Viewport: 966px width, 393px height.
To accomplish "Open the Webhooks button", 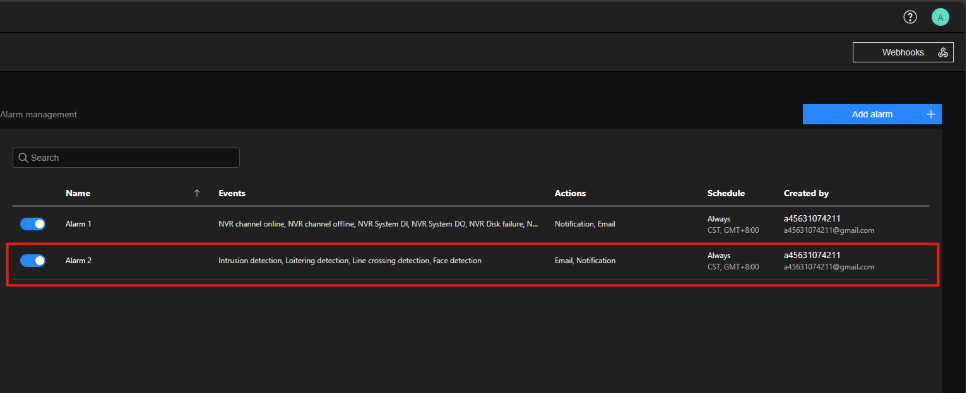I will pyautogui.click(x=903, y=52).
